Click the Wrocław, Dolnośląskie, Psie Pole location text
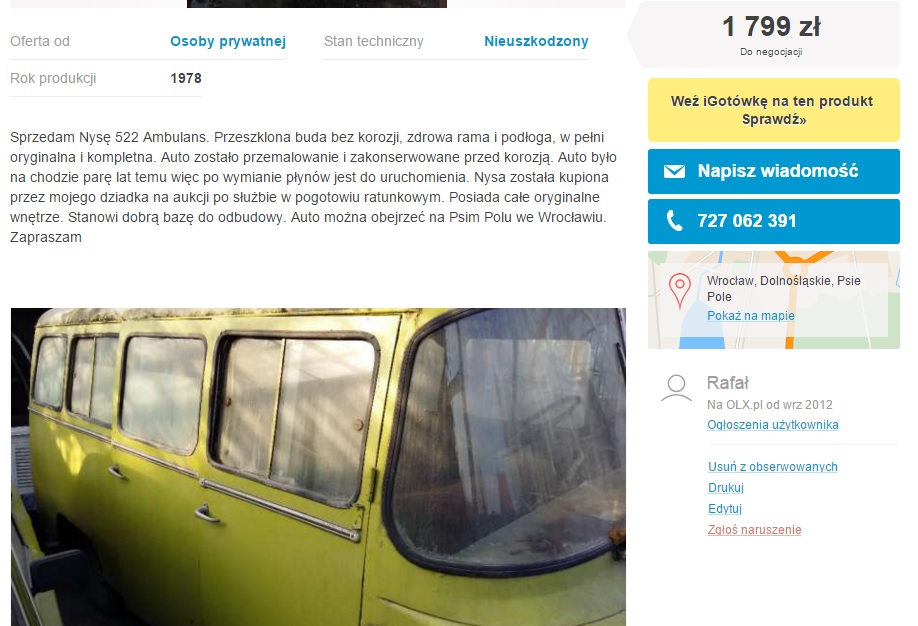918x626 pixels. click(x=783, y=289)
